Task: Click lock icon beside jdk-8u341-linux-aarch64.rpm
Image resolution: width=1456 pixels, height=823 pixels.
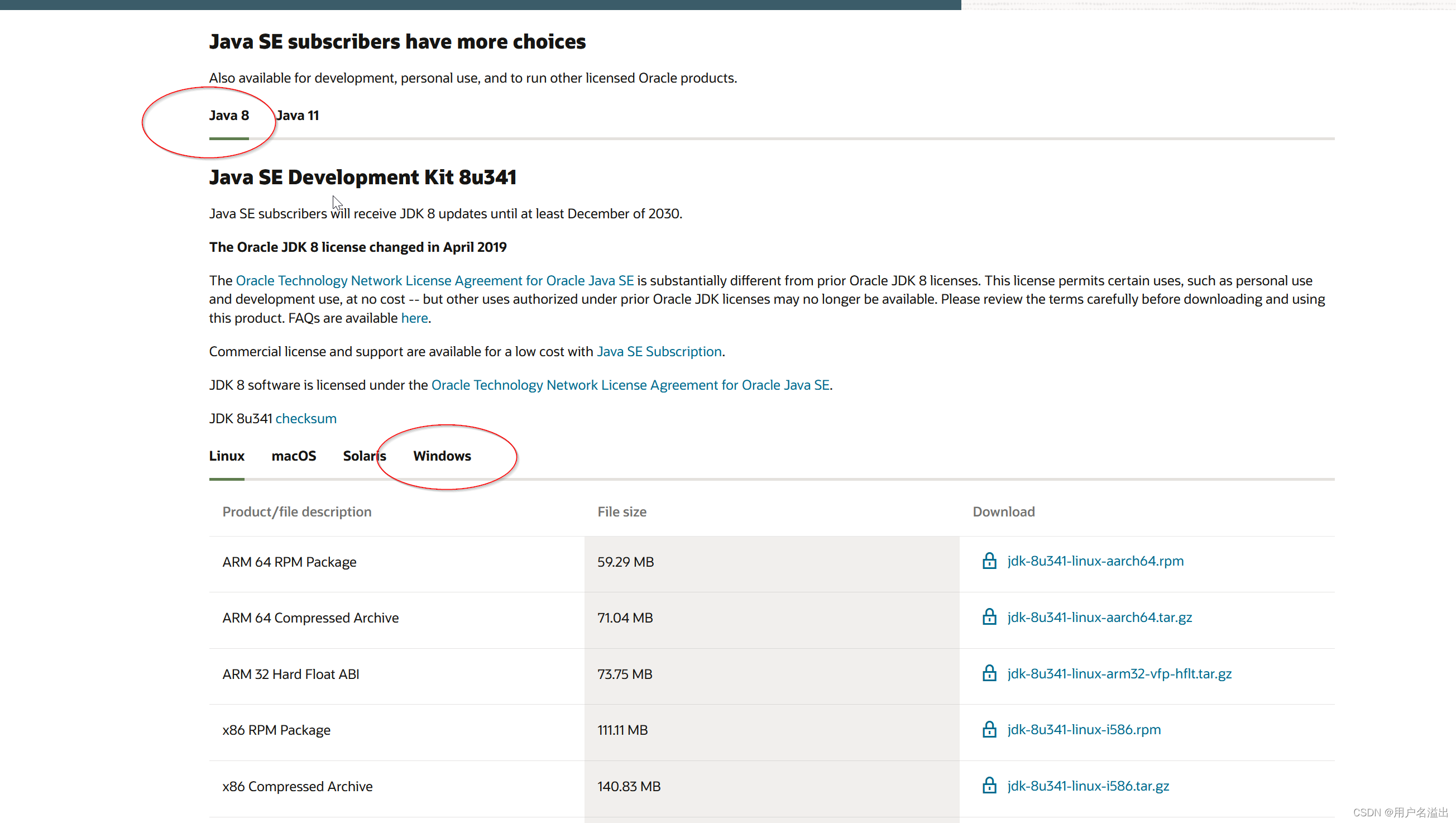Action: pos(989,561)
